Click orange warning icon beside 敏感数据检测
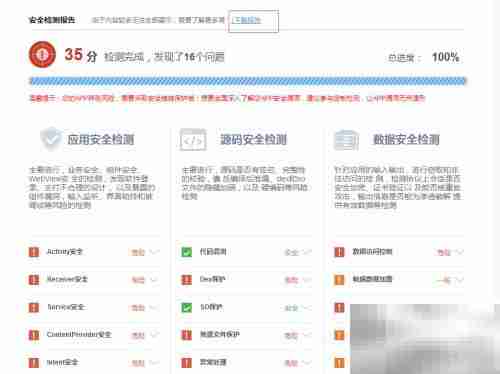The width and height of the screenshot is (500, 374). [339, 280]
